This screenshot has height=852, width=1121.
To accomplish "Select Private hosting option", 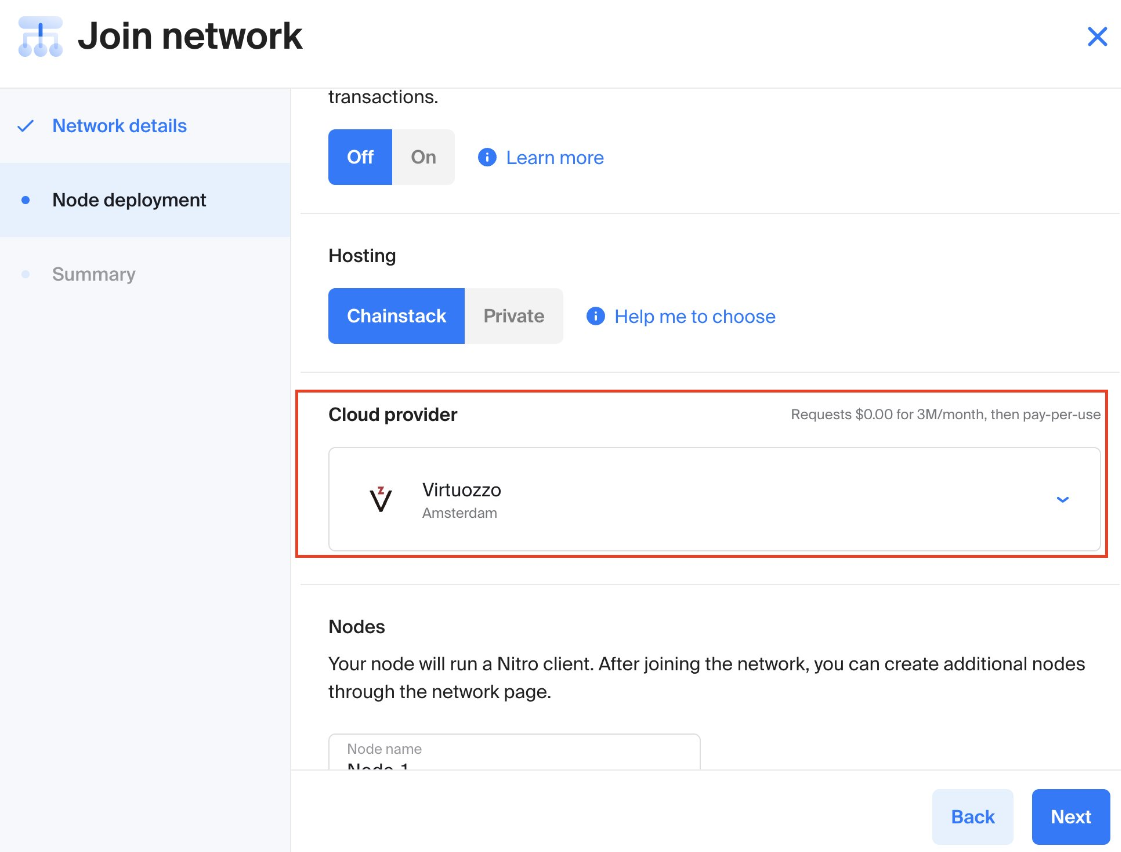I will [514, 316].
